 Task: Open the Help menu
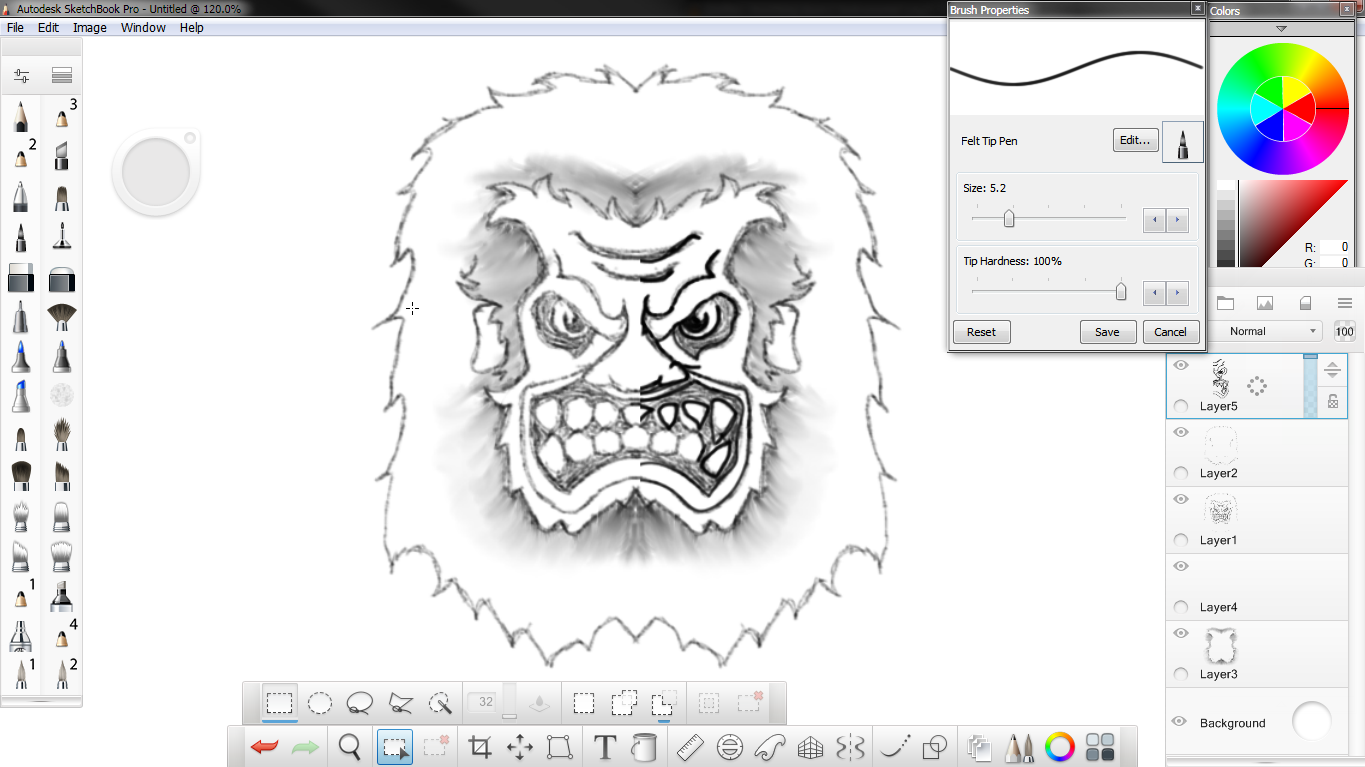click(192, 28)
